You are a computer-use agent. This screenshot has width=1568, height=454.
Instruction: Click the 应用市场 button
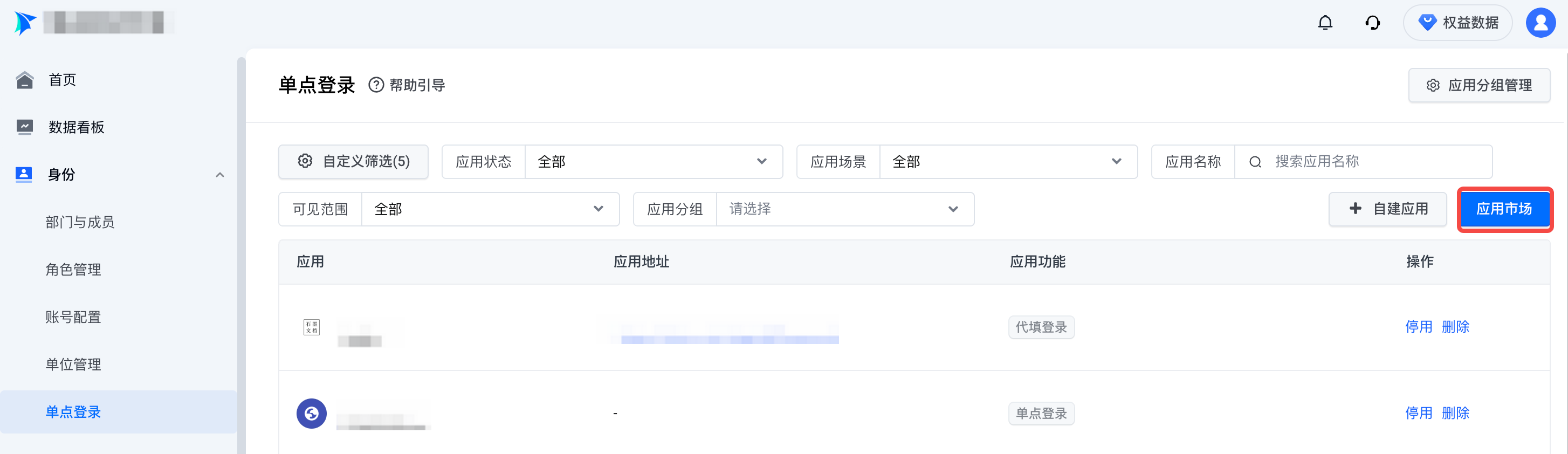coord(1504,209)
